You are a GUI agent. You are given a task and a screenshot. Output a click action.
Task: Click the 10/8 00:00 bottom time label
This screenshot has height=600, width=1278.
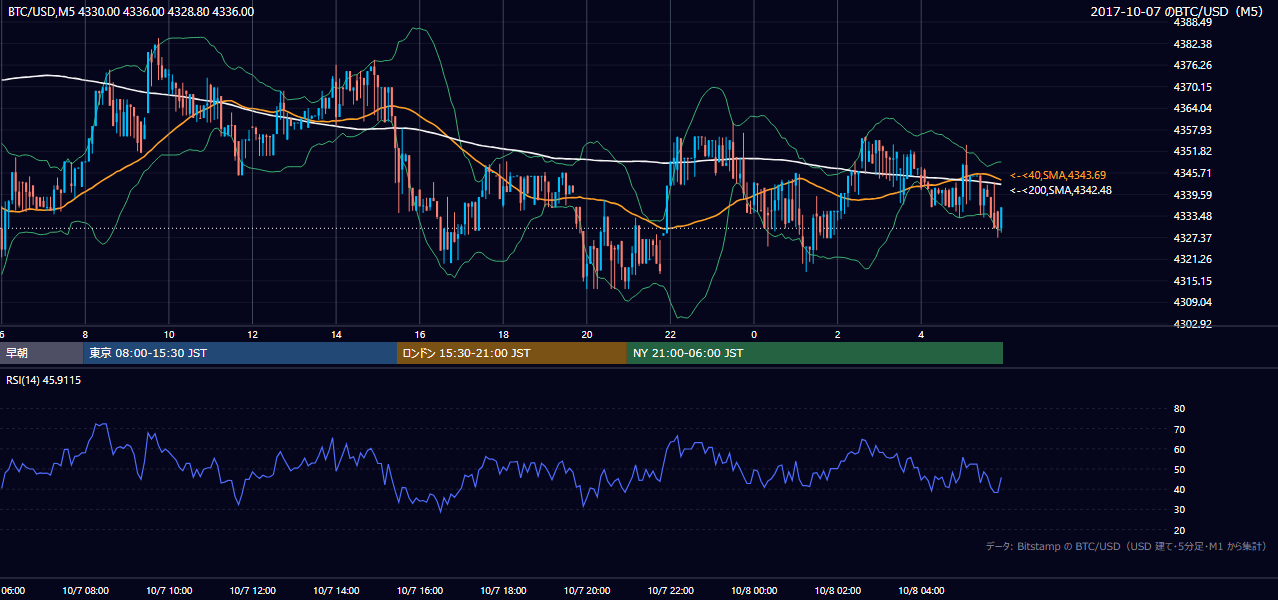pos(754,591)
